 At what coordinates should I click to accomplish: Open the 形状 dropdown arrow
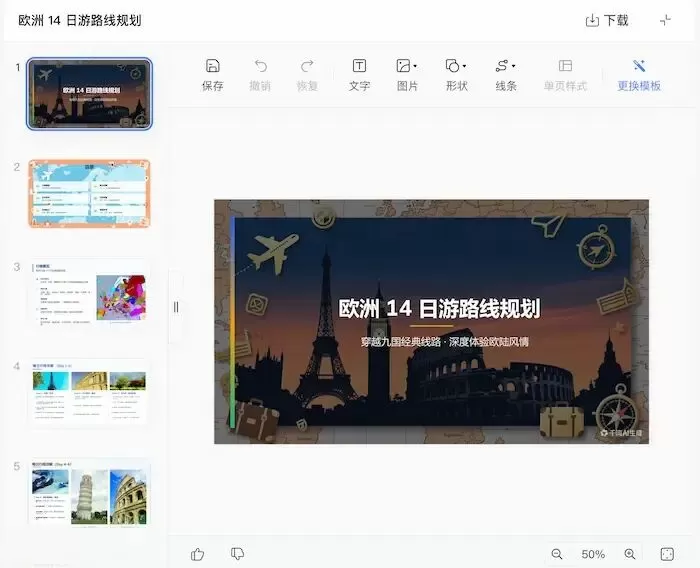click(x=464, y=66)
